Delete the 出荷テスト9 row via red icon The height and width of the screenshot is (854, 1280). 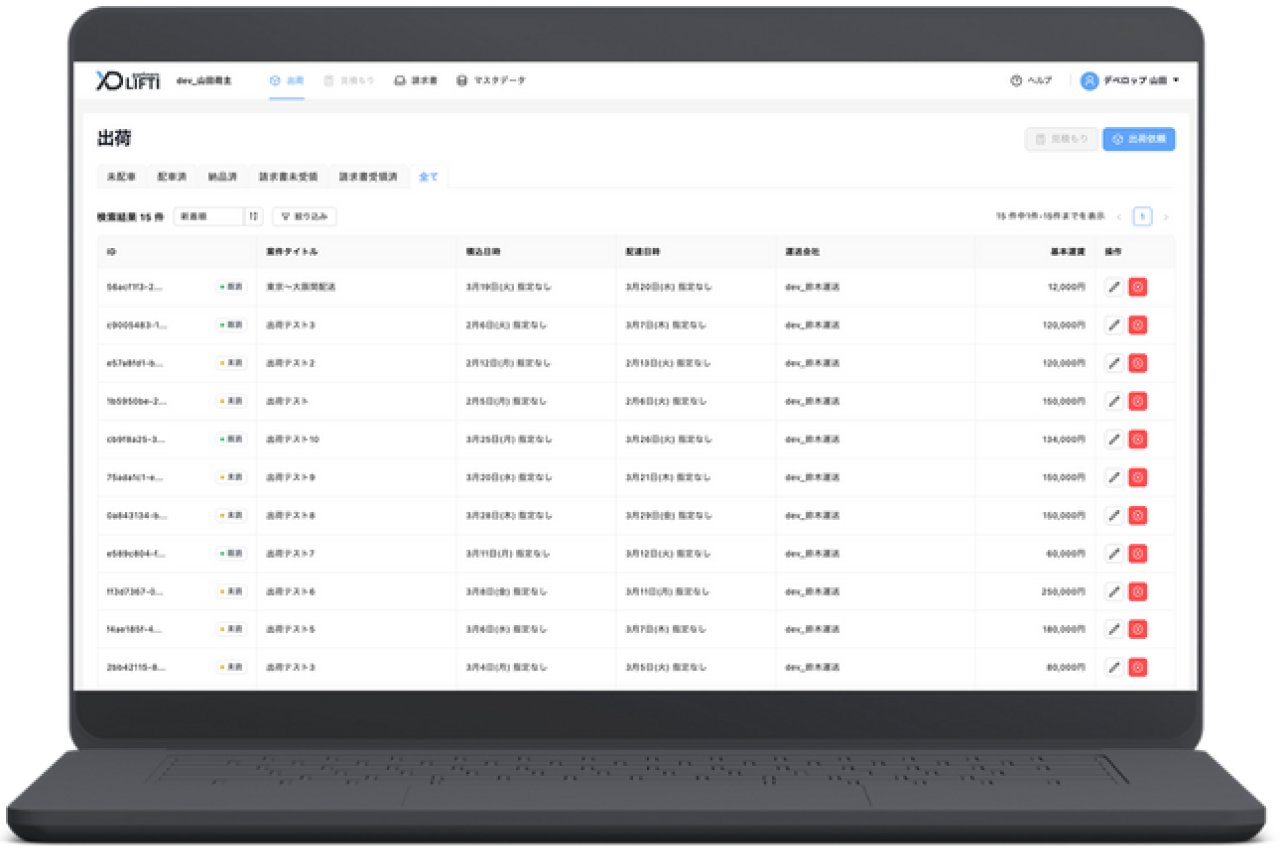click(x=1138, y=477)
